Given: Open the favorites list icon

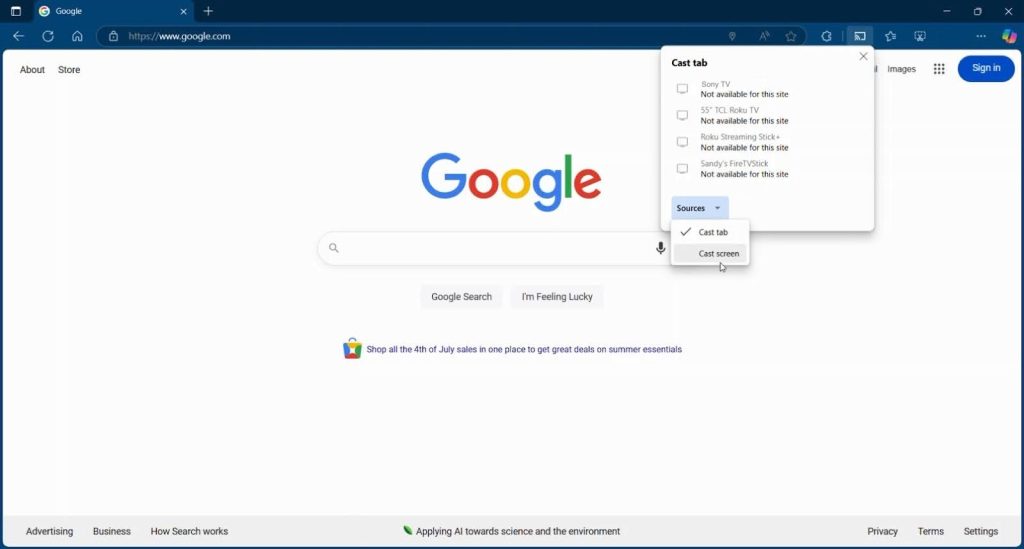Looking at the screenshot, I should tap(890, 36).
